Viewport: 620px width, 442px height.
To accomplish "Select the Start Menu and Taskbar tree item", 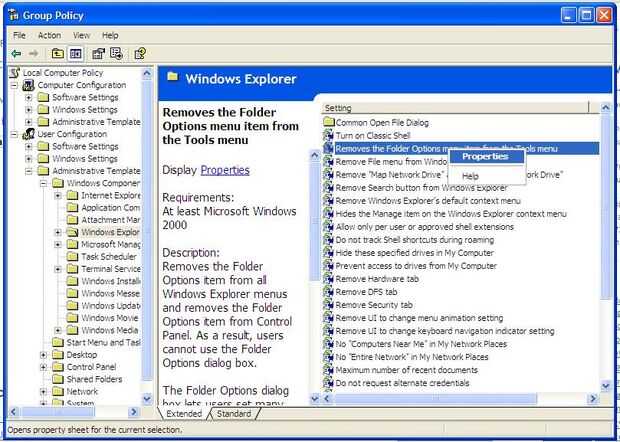I will click(x=103, y=342).
